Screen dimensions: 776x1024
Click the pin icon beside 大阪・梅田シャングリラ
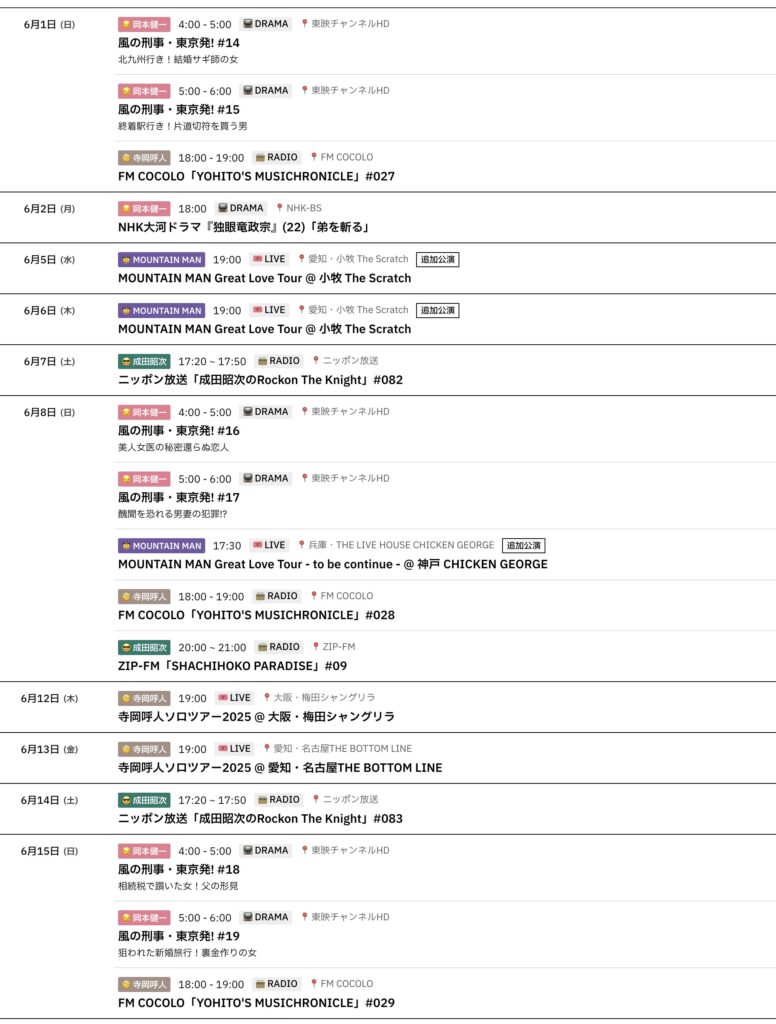click(267, 698)
